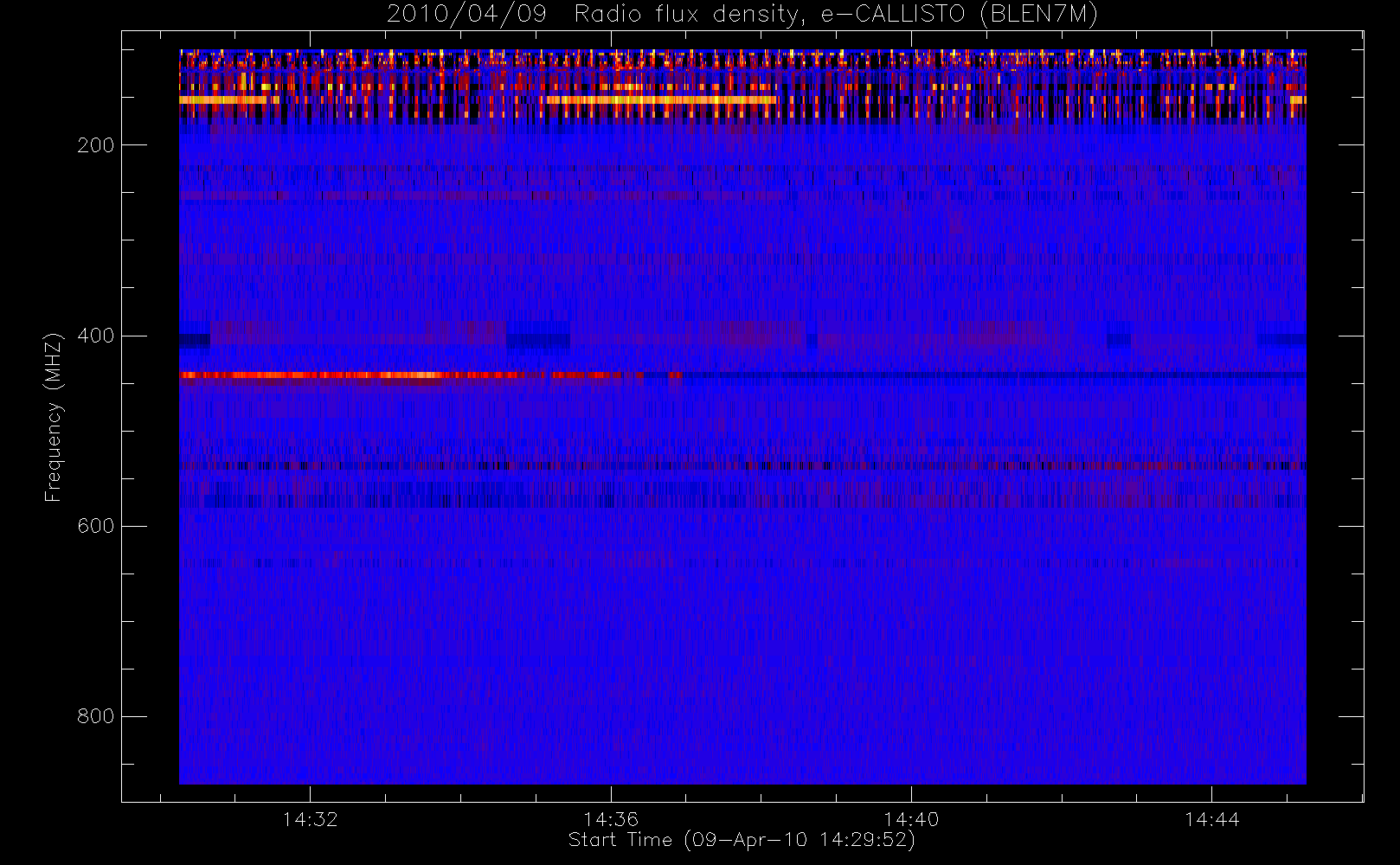Click the plot title 'Radio flux density, e-CALLISTO (BLEN7M)'
The image size is (1400, 865).
click(x=836, y=15)
